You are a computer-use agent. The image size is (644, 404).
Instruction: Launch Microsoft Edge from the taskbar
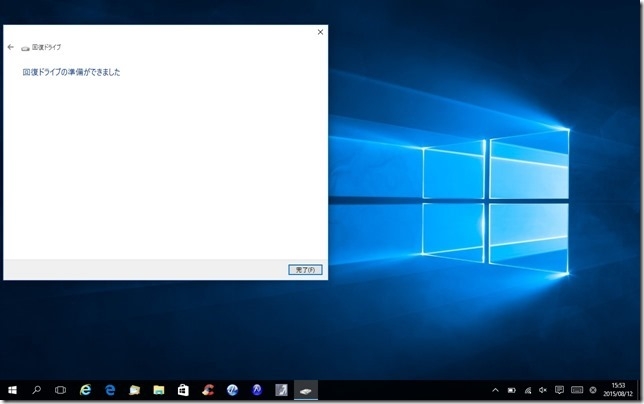pyautogui.click(x=110, y=390)
